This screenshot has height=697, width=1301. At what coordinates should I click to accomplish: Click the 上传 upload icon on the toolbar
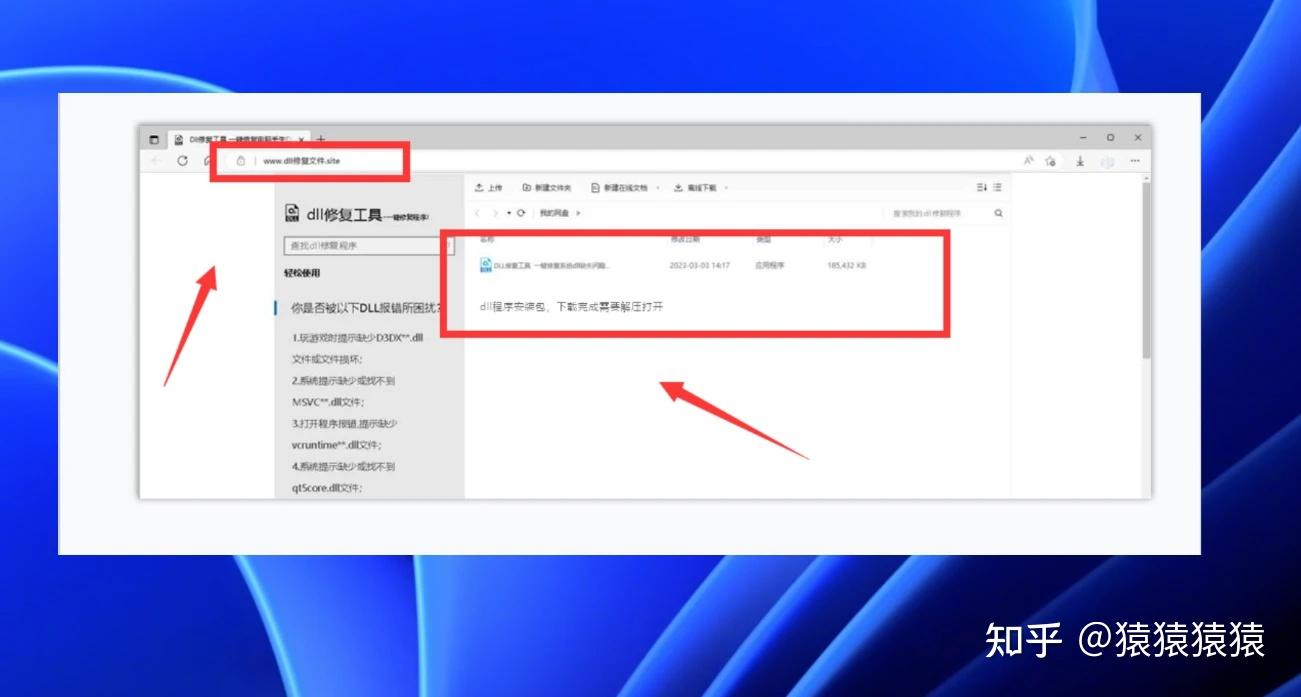point(477,186)
